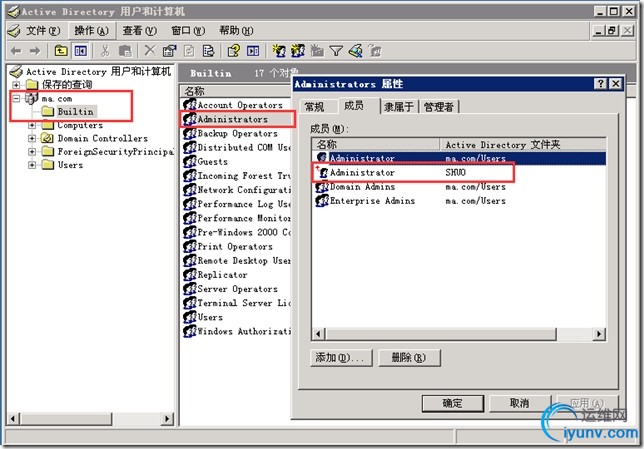Viewport: 644px width, 449px height.
Task: Open Properties via the toolbar icon
Action: (x=169, y=51)
